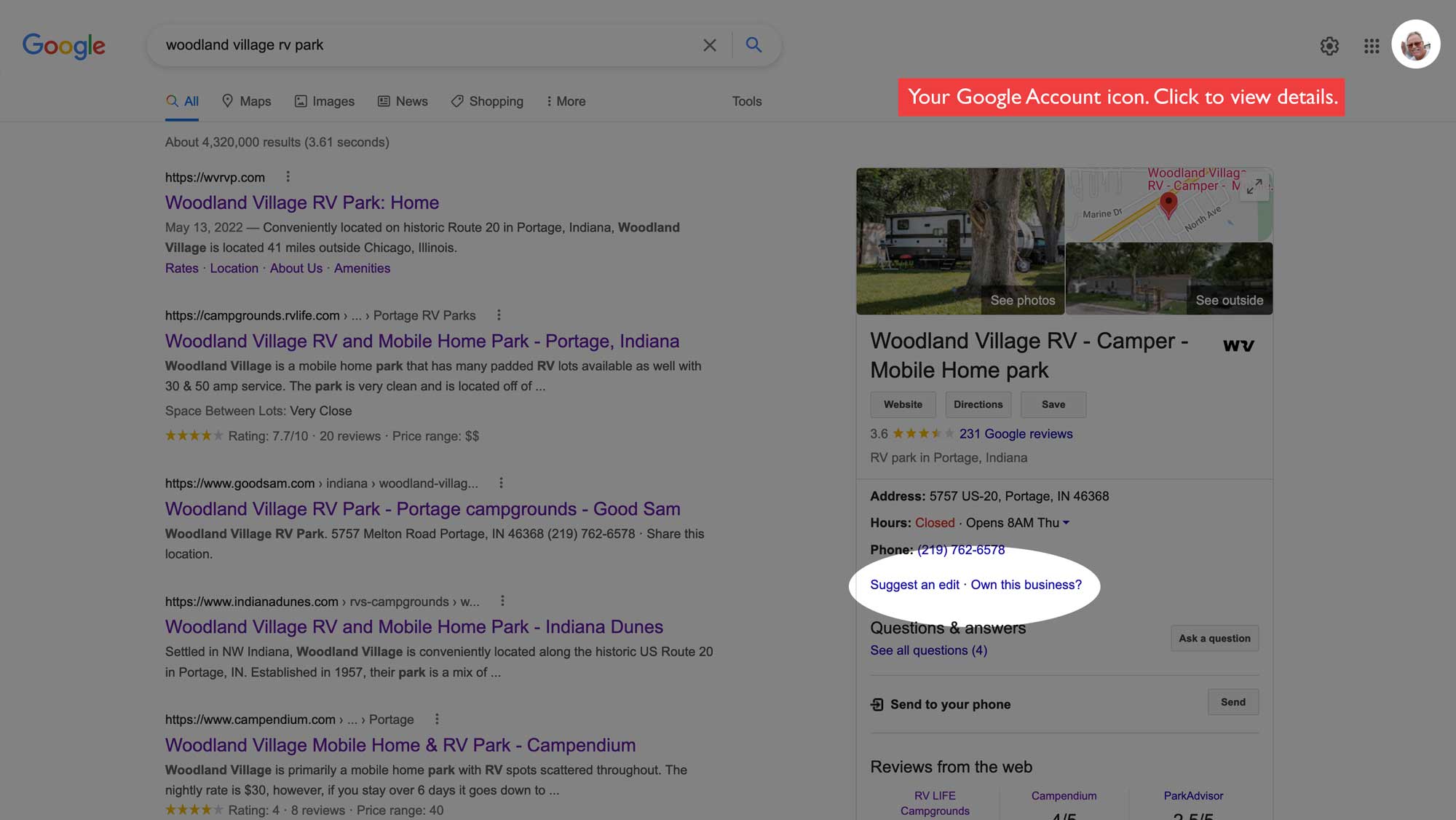Expand business hours dropdown arrow

click(x=1067, y=523)
